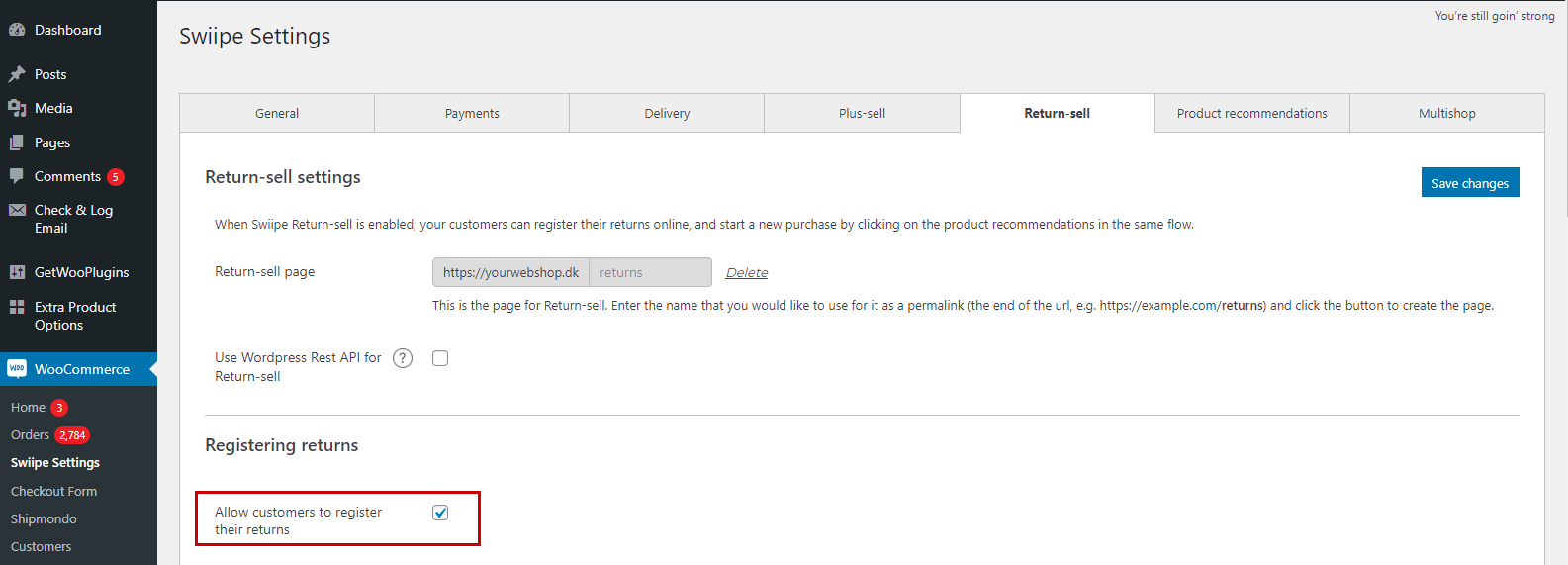Click the returns permalink input field
Image resolution: width=1568 pixels, height=565 pixels.
(650, 272)
